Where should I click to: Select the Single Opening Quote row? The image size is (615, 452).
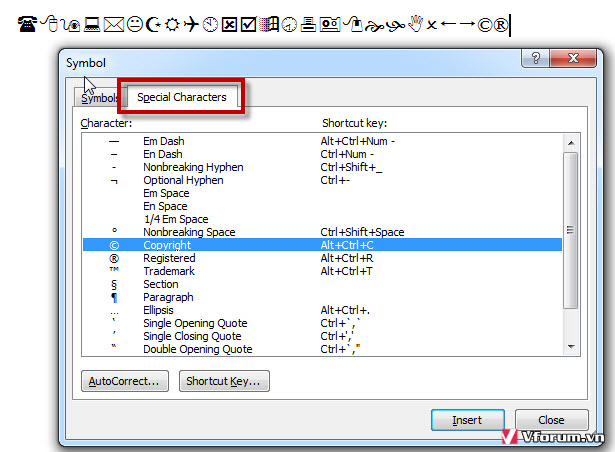(322, 323)
